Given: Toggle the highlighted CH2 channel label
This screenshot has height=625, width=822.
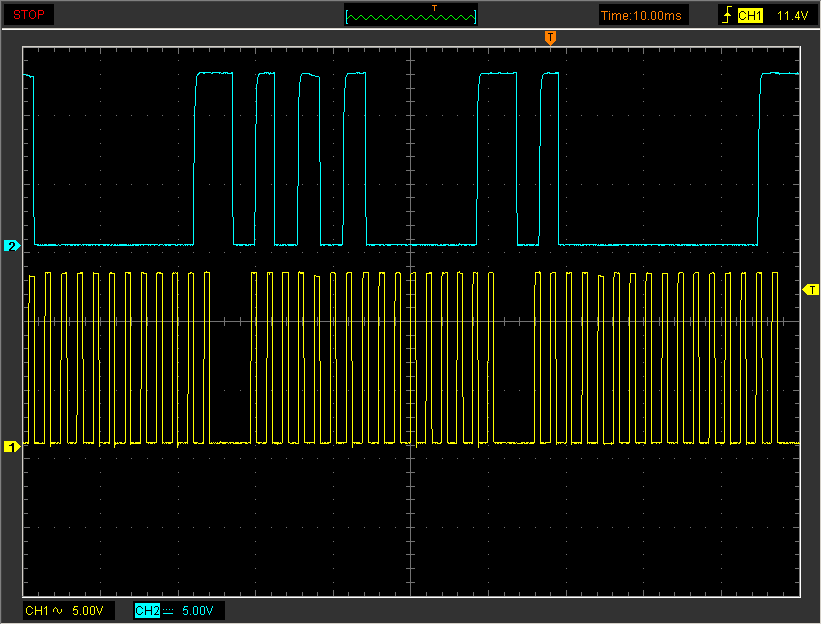Looking at the screenshot, I should click(146, 610).
